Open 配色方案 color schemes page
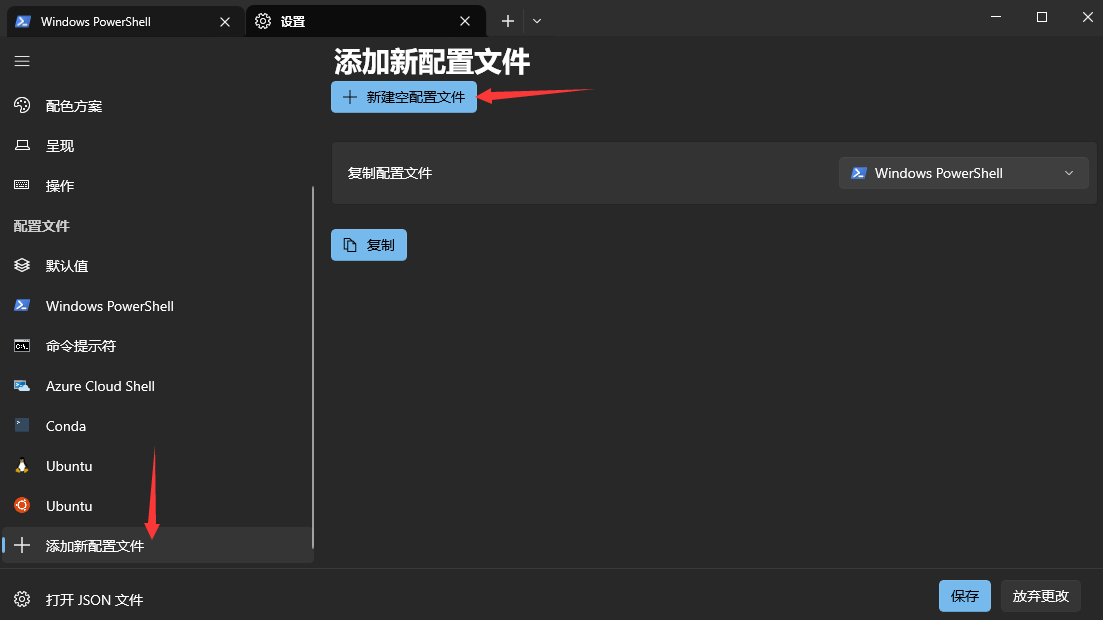 (74, 106)
